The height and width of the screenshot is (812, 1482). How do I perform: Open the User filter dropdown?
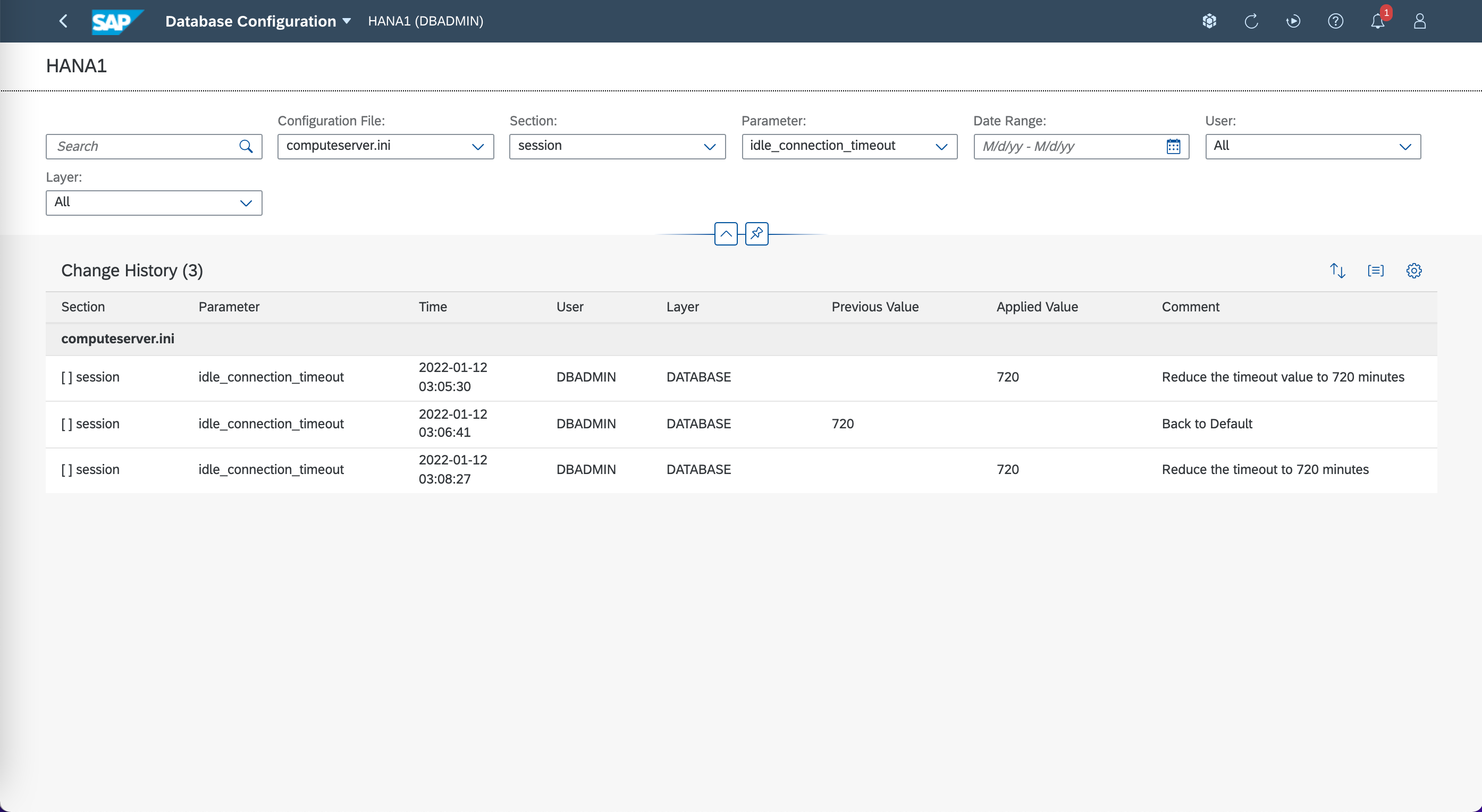(x=1405, y=147)
